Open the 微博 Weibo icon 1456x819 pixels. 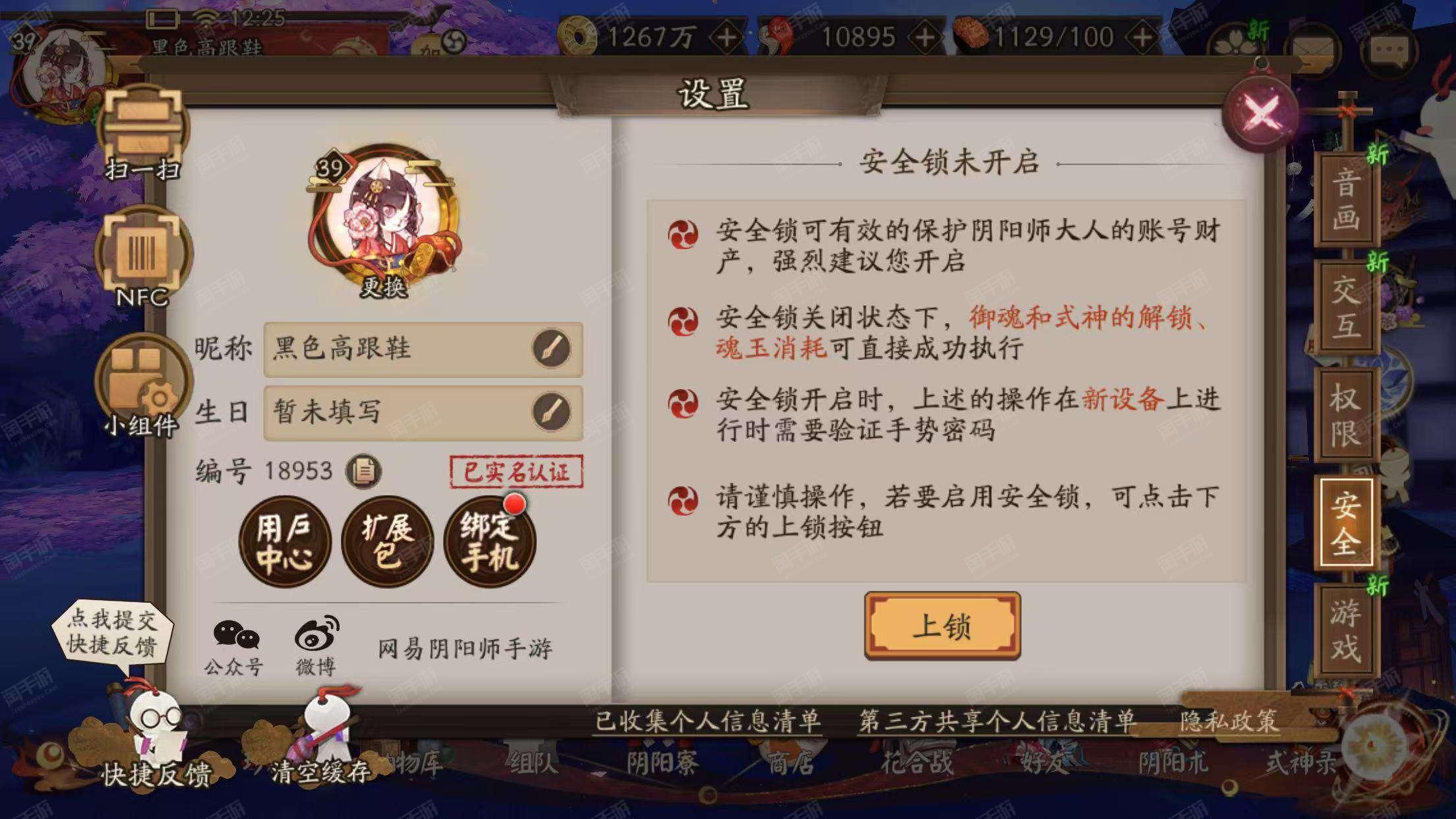[317, 646]
